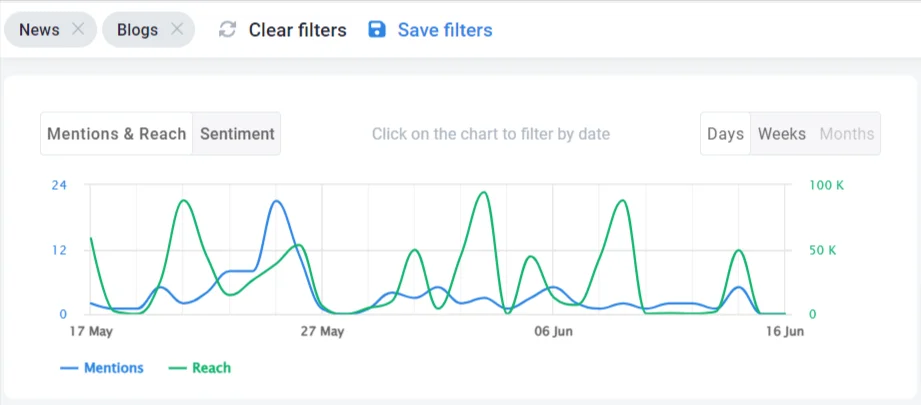The width and height of the screenshot is (921, 405).
Task: Select Days chart granularity
Action: click(725, 134)
